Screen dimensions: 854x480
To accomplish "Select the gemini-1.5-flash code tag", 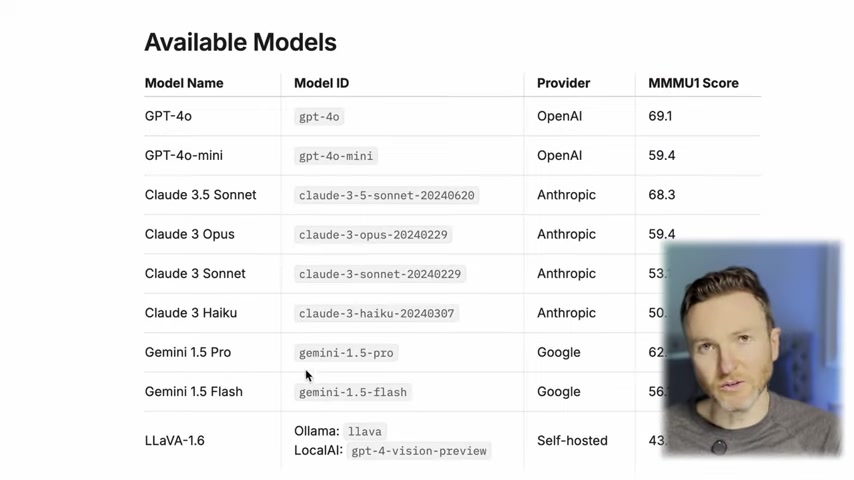I will point(352,392).
